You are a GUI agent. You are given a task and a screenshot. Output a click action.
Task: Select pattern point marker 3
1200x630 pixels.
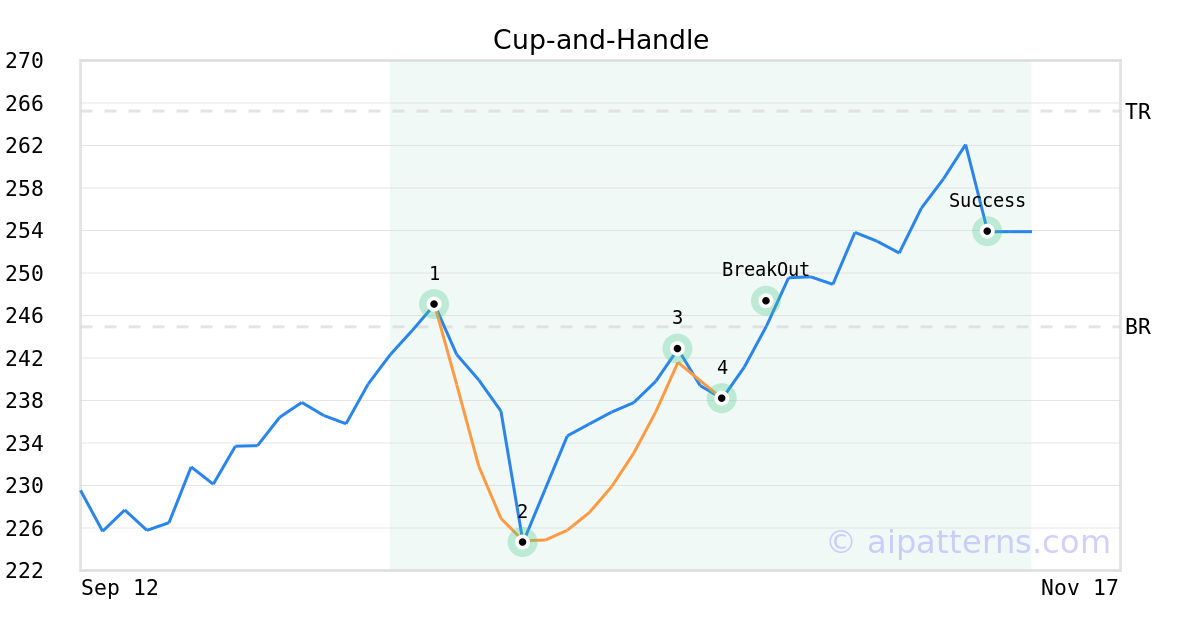(x=677, y=348)
